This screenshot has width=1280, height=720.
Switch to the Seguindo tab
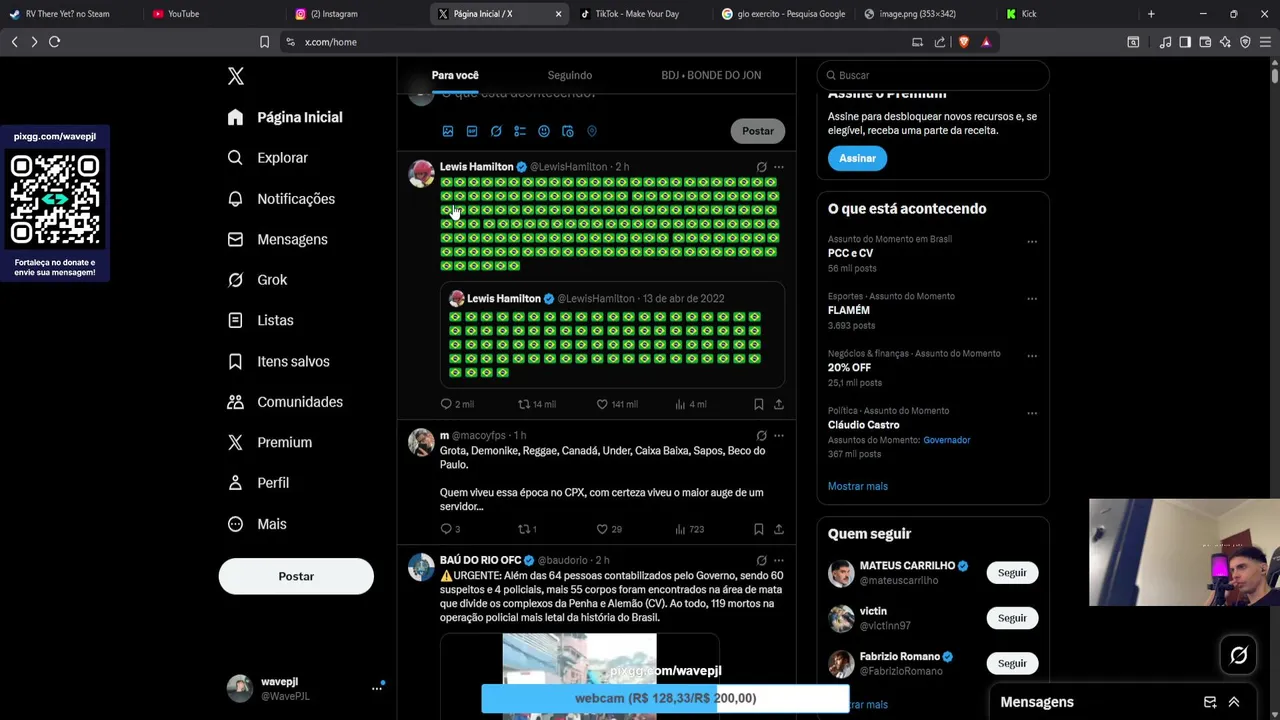point(570,75)
